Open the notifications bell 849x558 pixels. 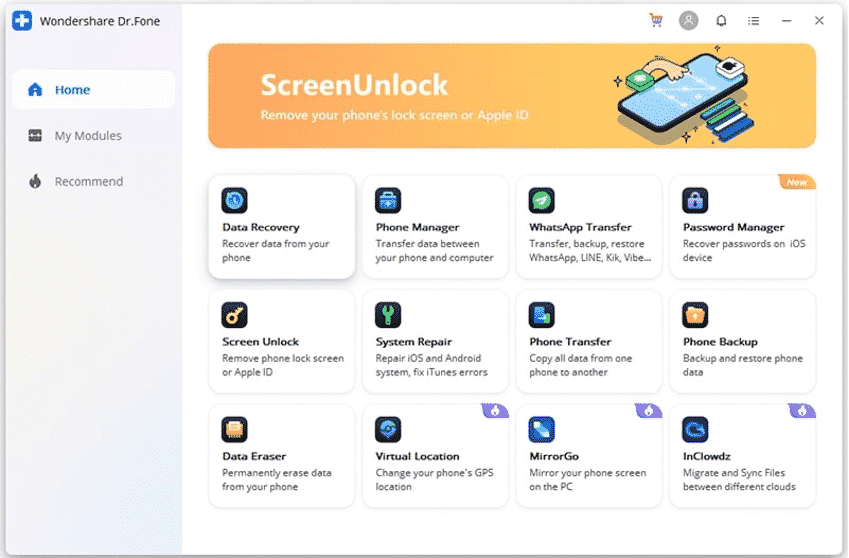click(721, 20)
